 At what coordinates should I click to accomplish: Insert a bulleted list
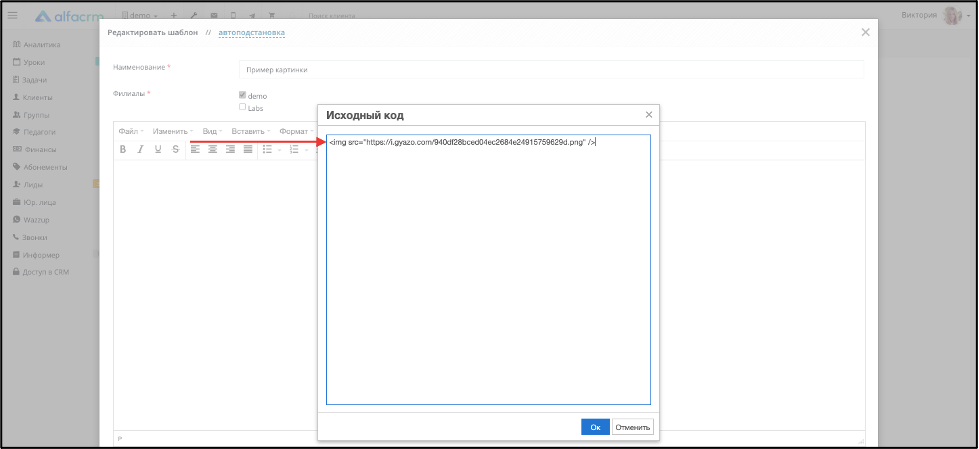coord(267,149)
